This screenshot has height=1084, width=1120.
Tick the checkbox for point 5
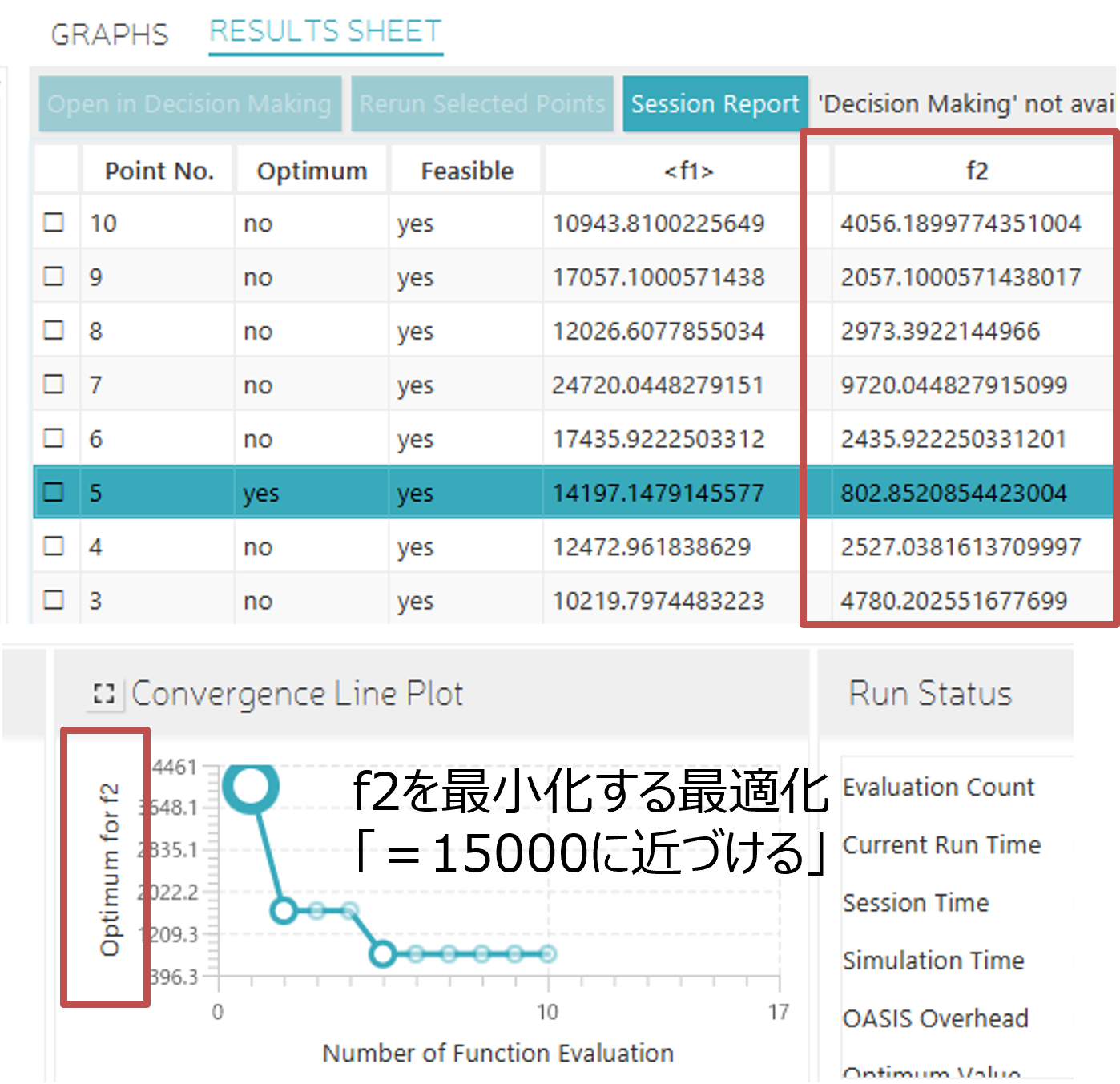coord(54,492)
